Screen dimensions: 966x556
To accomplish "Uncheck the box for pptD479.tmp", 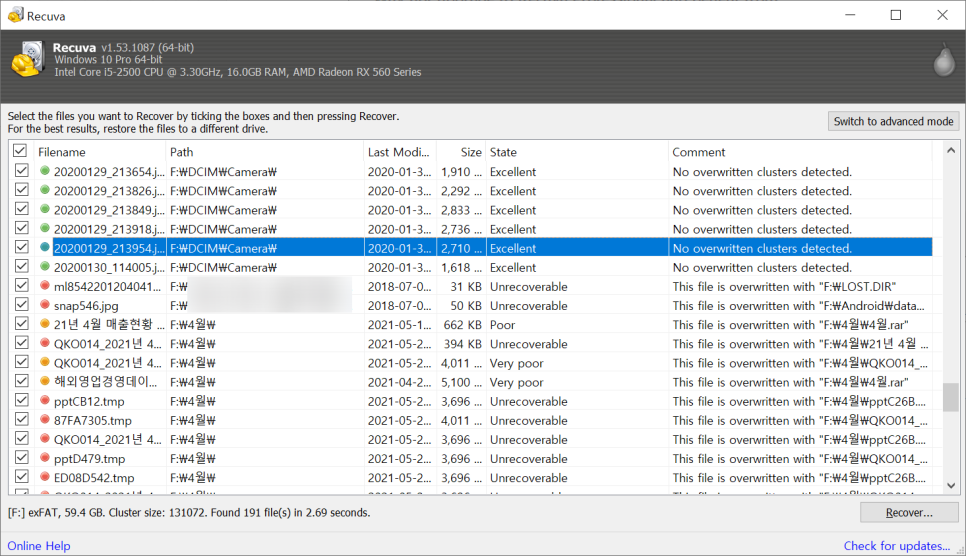I will [22, 457].
